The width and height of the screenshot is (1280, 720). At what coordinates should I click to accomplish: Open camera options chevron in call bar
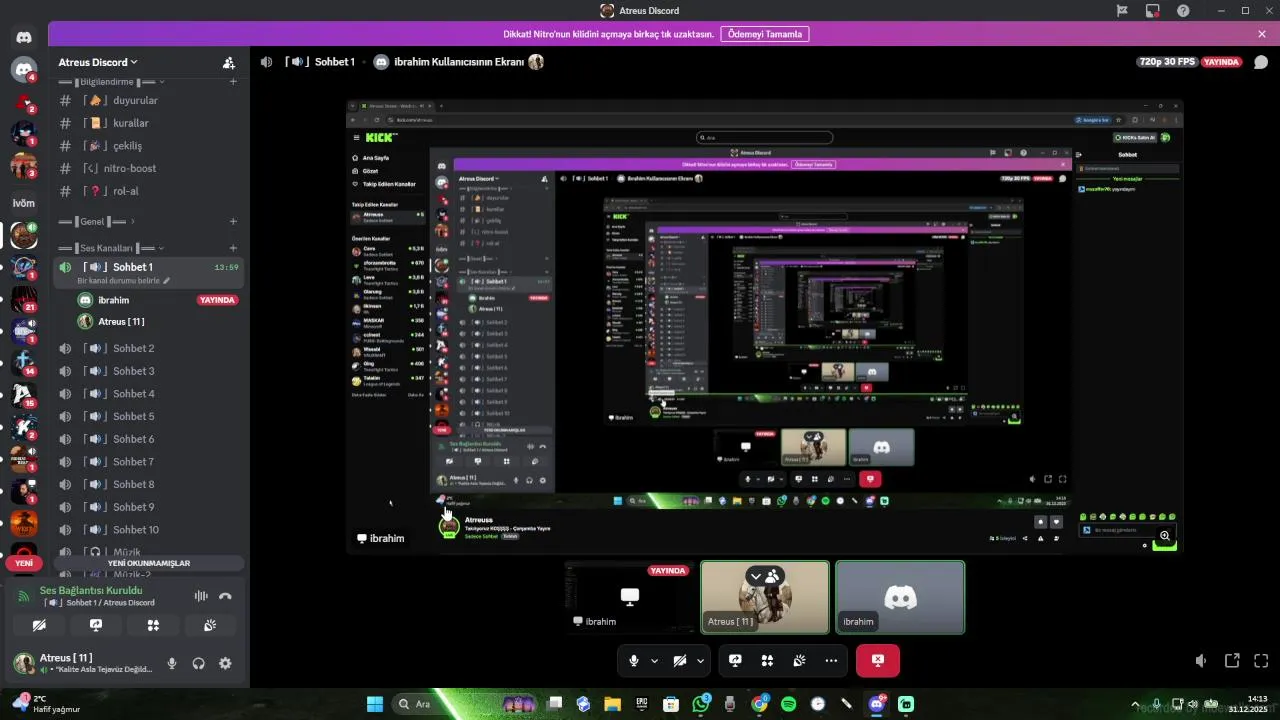[x=701, y=661]
